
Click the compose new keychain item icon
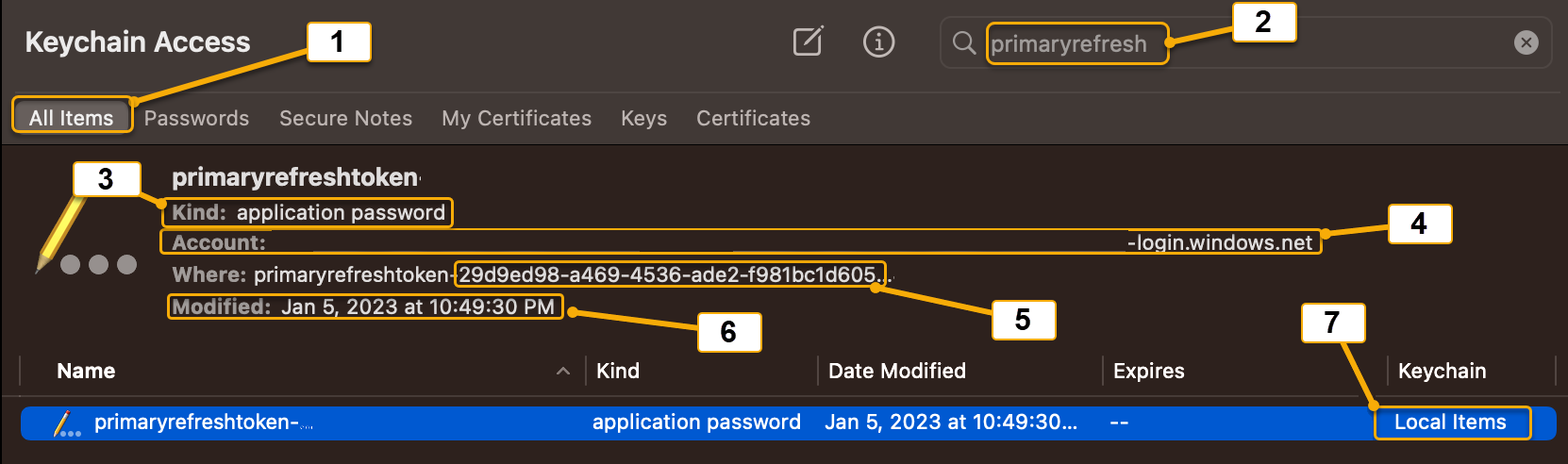808,41
